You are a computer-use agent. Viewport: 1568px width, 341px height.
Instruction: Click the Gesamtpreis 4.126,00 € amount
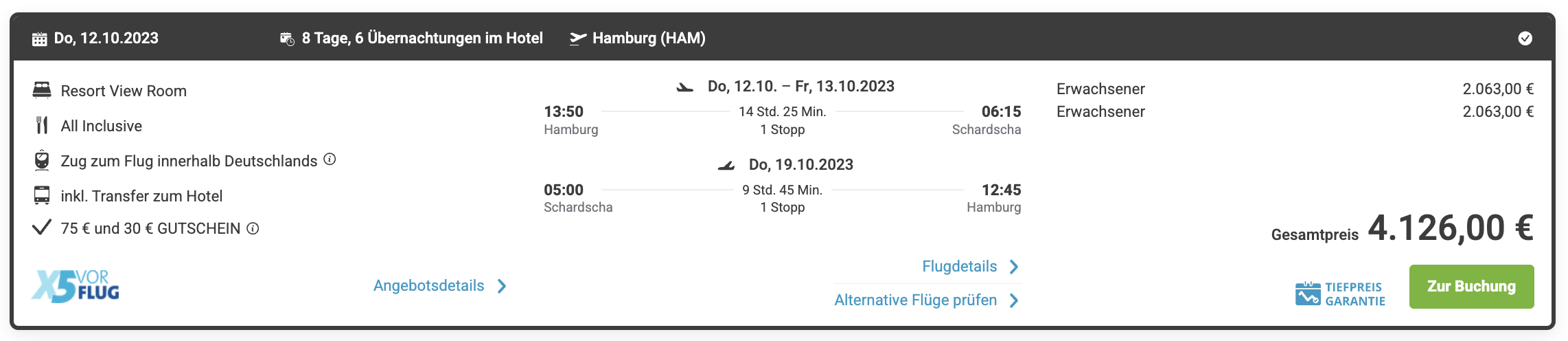tap(1450, 228)
